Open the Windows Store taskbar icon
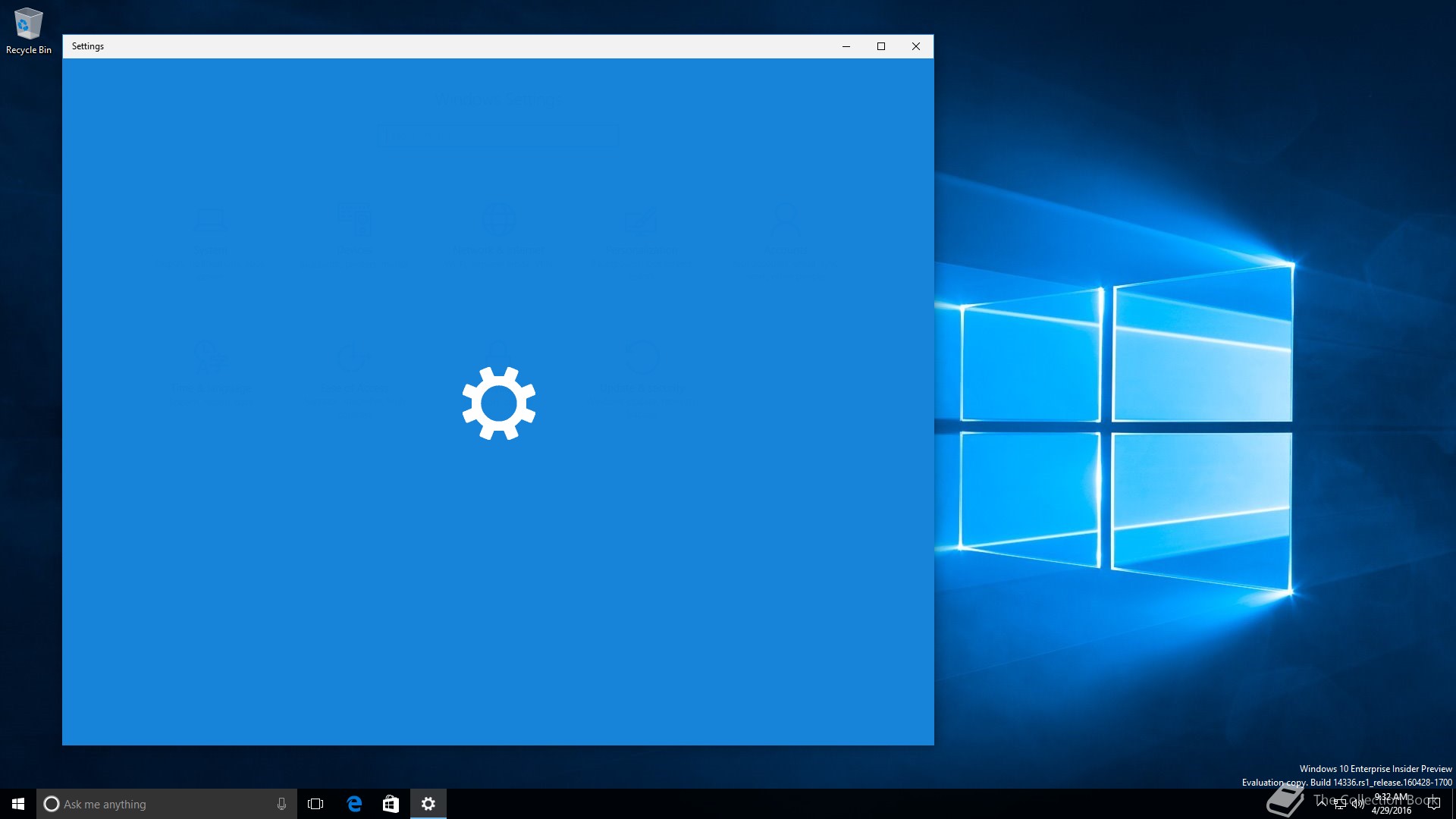The width and height of the screenshot is (1456, 819). (x=391, y=804)
